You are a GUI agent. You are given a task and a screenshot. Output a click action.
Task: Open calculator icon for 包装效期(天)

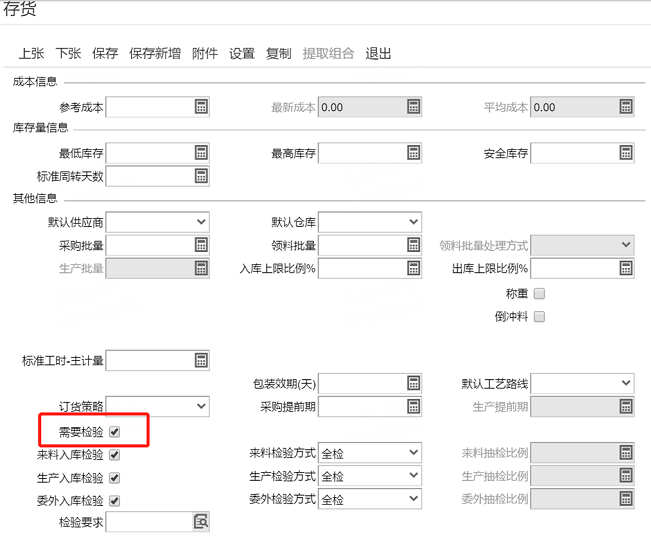[x=414, y=383]
